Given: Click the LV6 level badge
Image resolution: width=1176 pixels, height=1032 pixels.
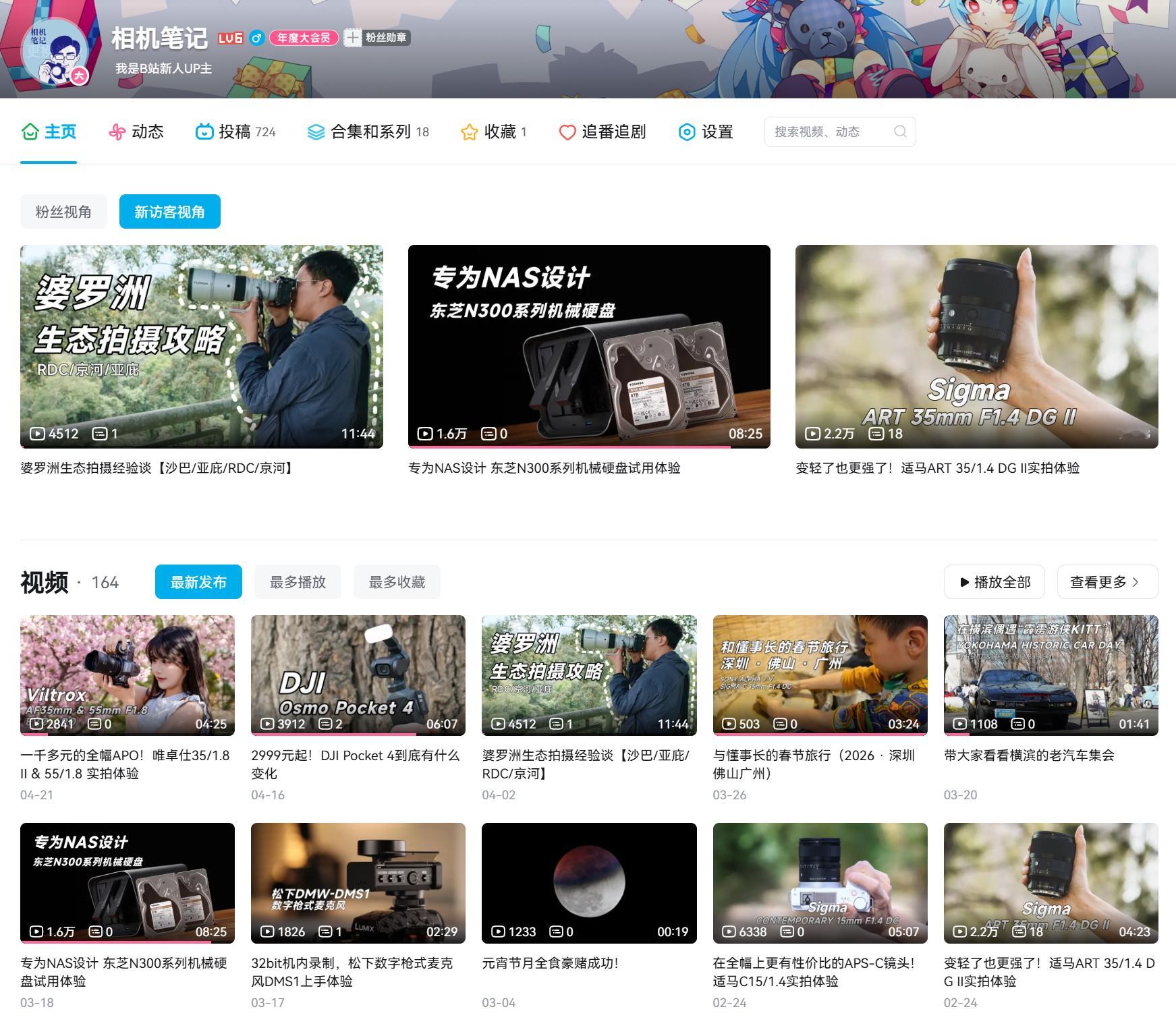Looking at the screenshot, I should click(230, 38).
